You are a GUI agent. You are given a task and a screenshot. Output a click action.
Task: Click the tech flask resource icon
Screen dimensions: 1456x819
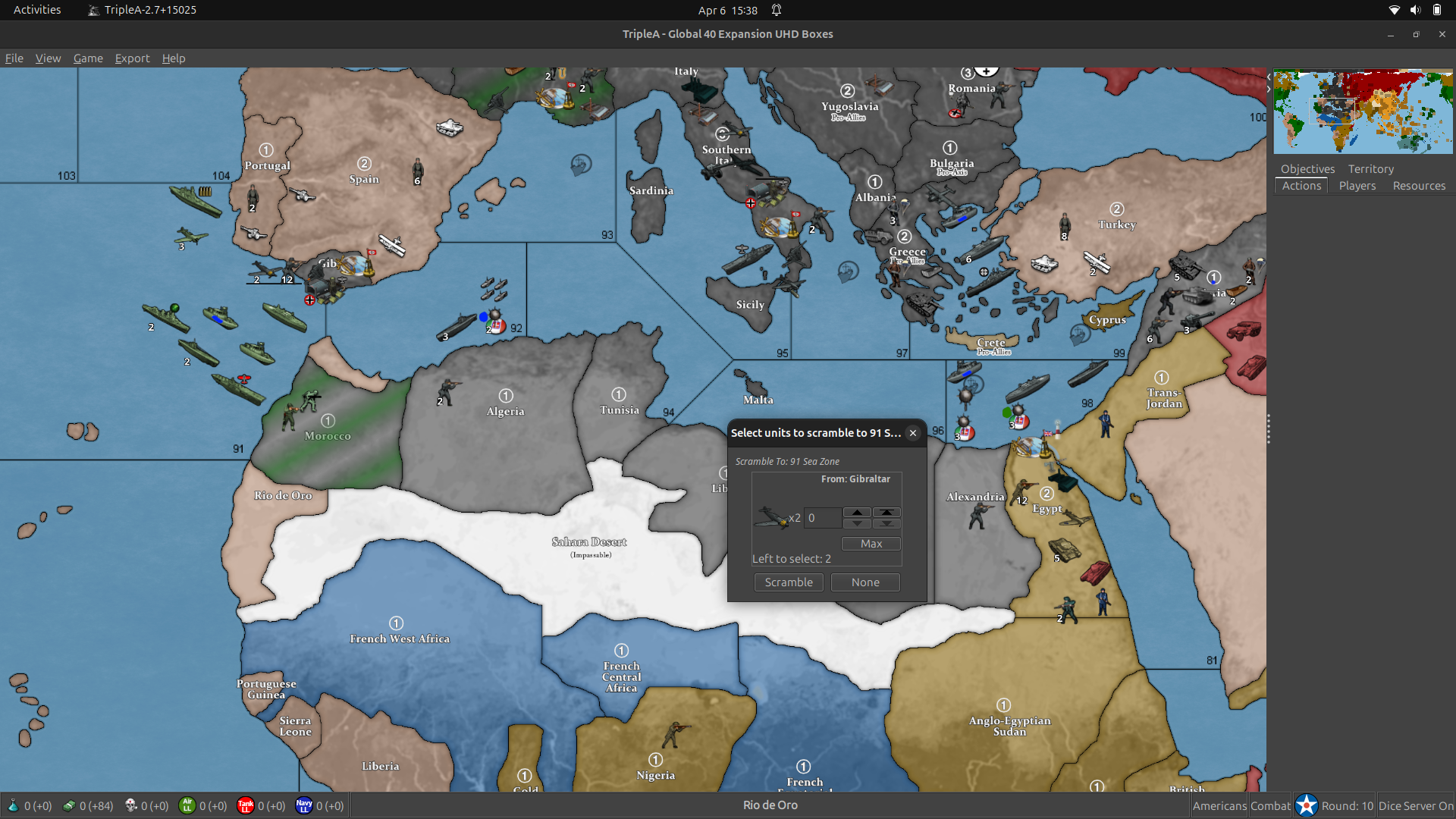pos(13,805)
